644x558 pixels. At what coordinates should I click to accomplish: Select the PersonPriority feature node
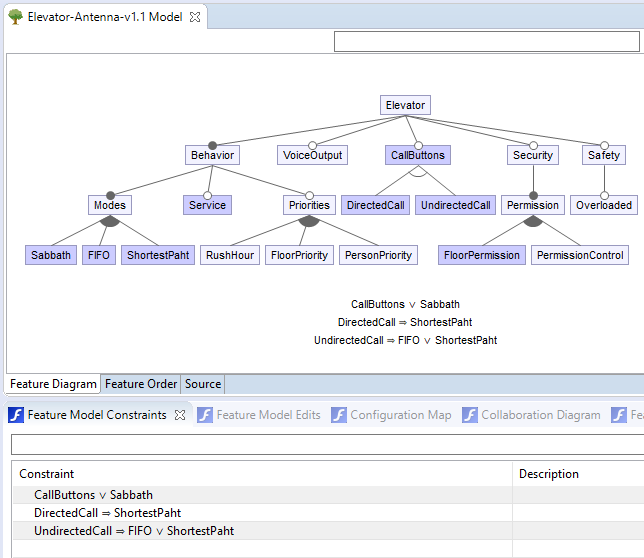(378, 255)
